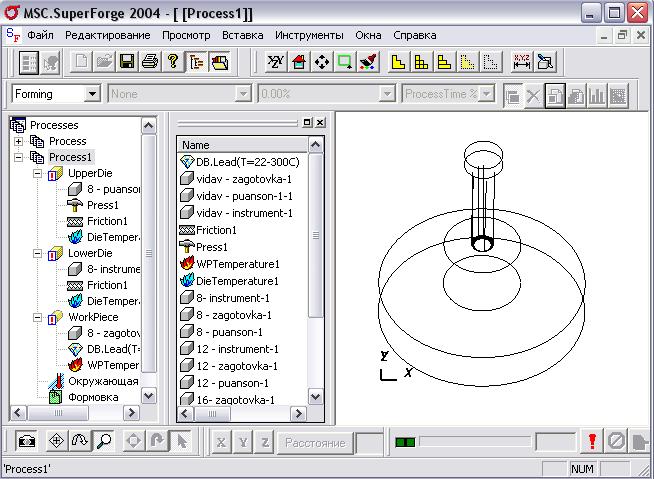The image size is (654, 479).
Task: Click the red exclamation mark icon
Action: pyautogui.click(x=591, y=441)
